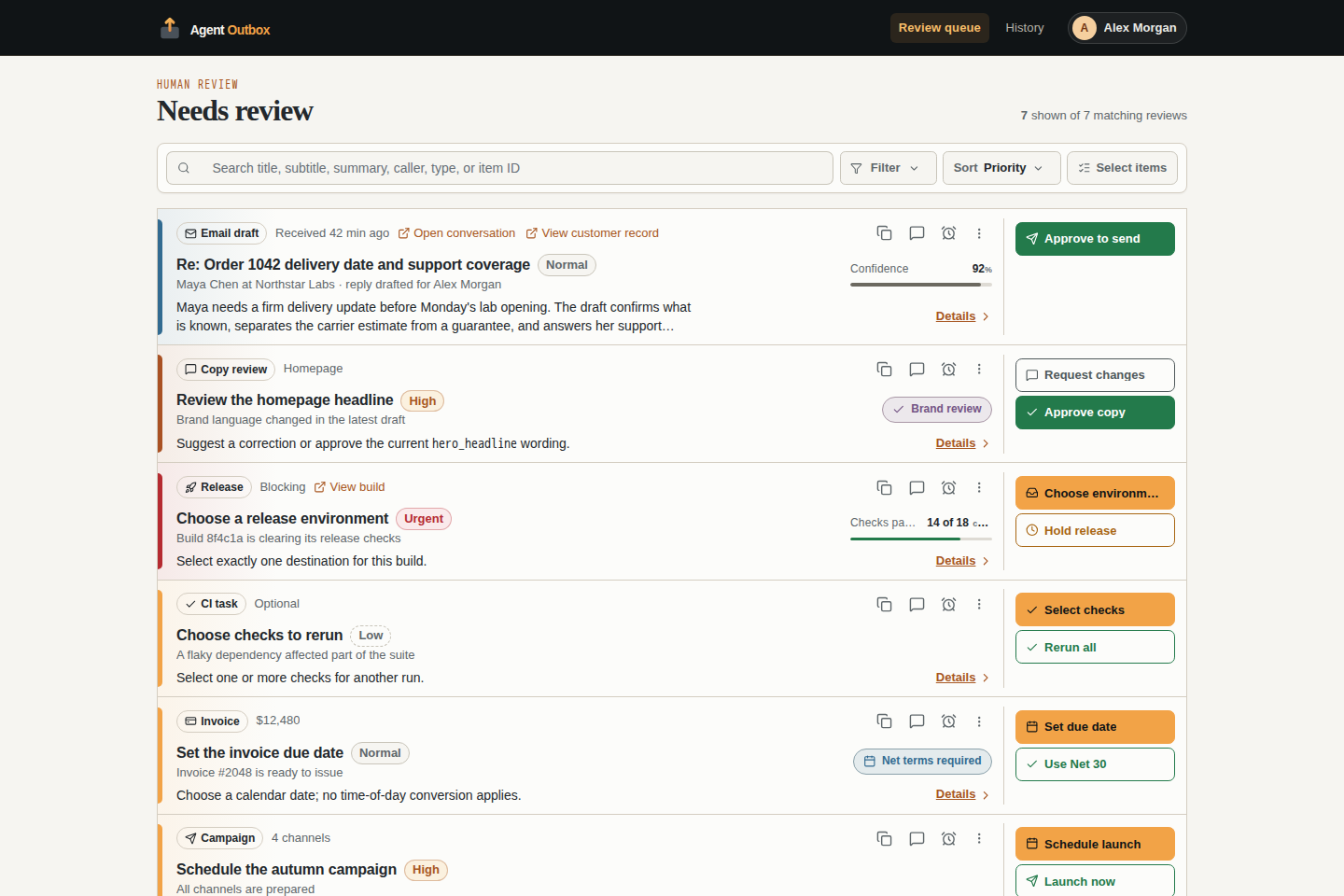Switch to Review queue tab
The image size is (1344, 896).
[939, 28]
